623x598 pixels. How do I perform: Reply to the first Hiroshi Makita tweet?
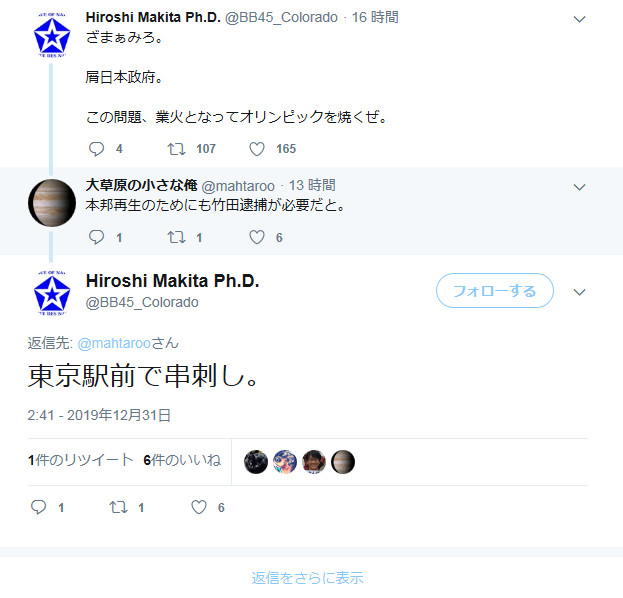click(96, 149)
